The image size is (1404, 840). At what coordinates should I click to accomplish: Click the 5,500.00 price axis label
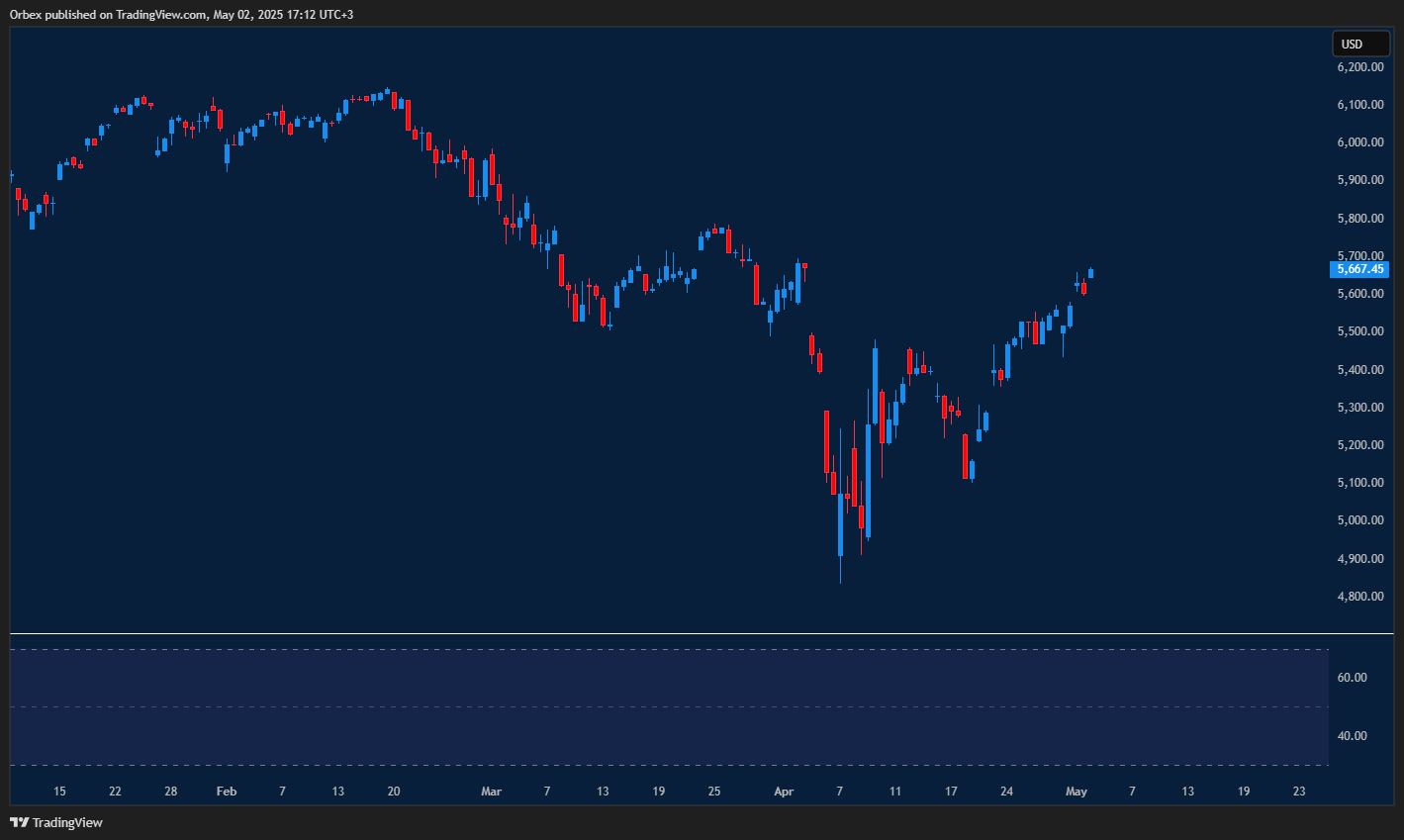click(1359, 331)
